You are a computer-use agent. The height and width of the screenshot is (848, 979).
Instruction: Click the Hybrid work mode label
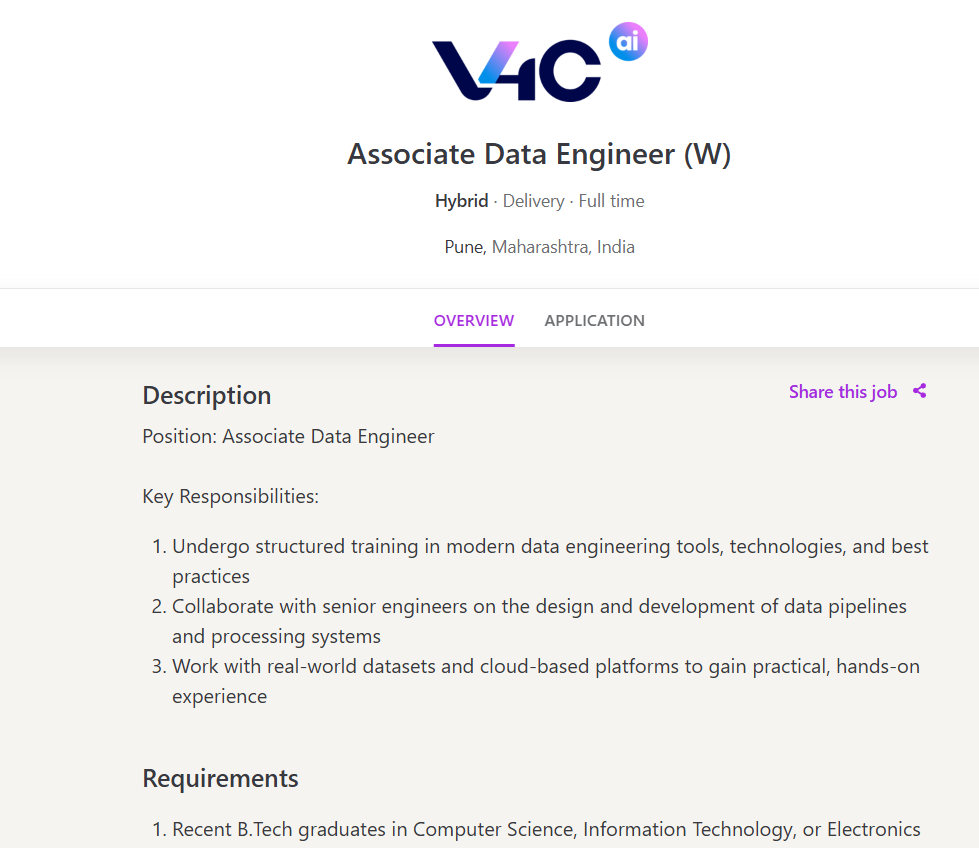click(x=461, y=201)
